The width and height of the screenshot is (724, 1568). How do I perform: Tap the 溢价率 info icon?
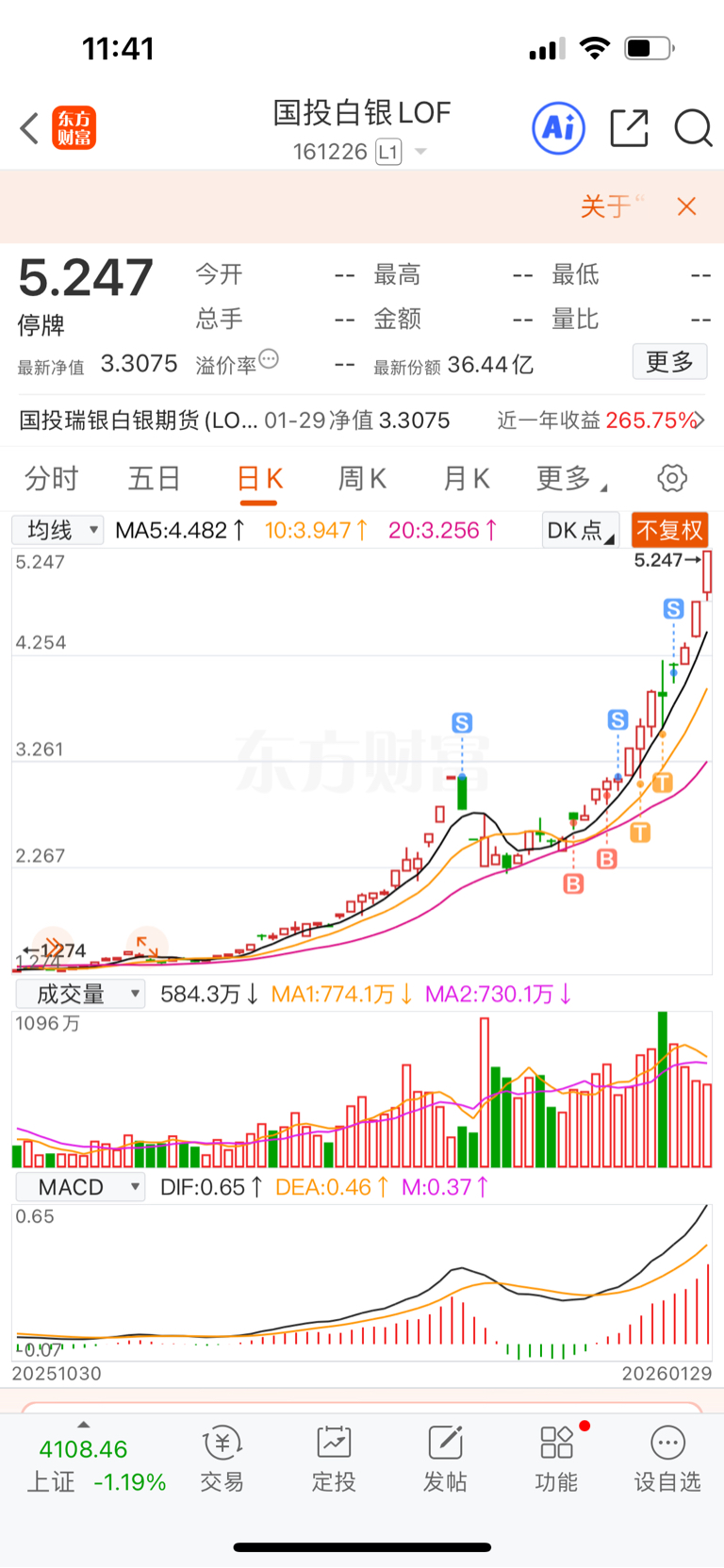coord(269,359)
